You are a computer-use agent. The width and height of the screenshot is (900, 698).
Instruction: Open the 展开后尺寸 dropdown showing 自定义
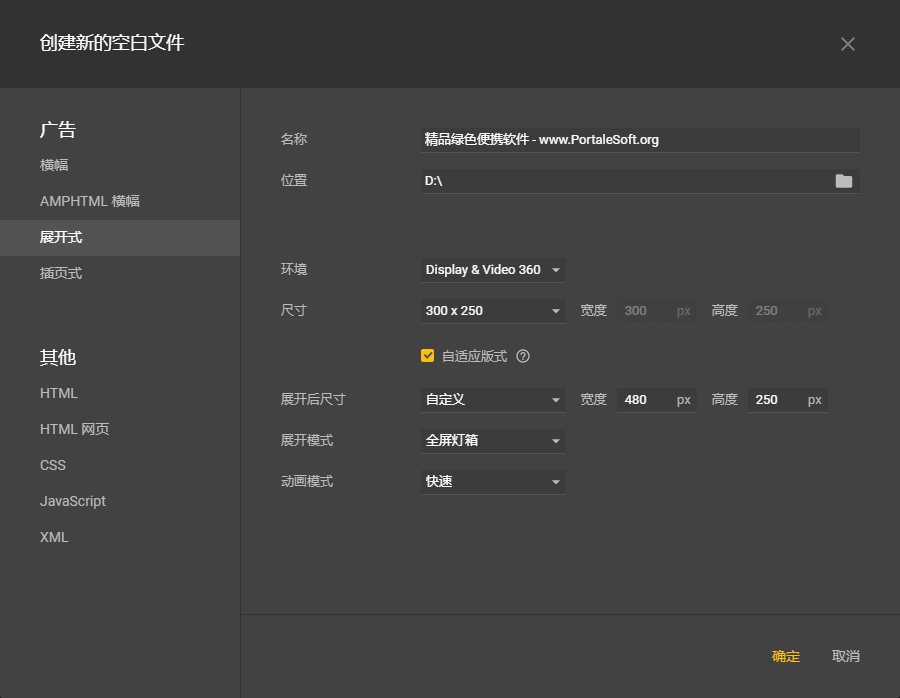(493, 399)
